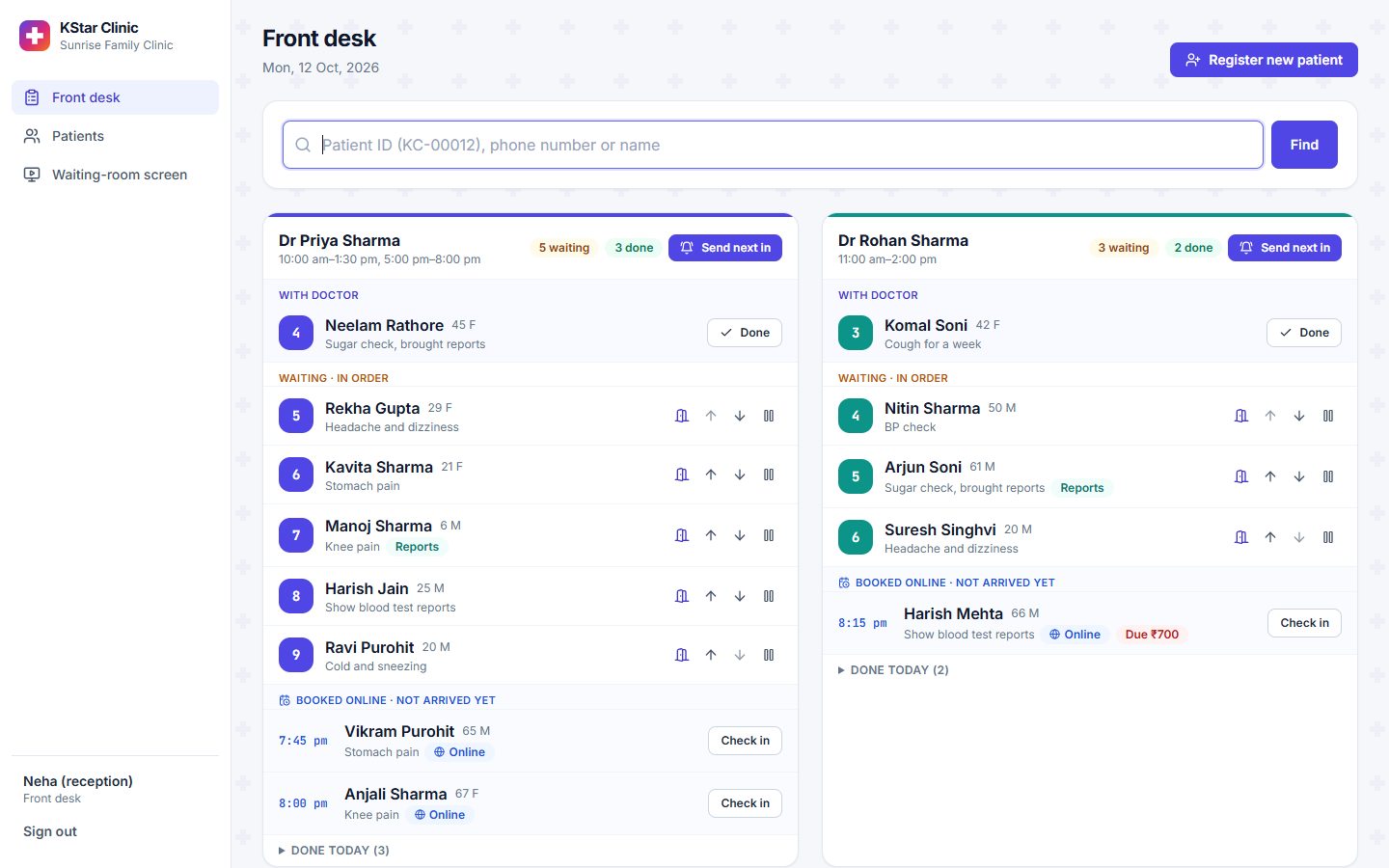Send Nitin Sharma in via door icon

point(1241,416)
